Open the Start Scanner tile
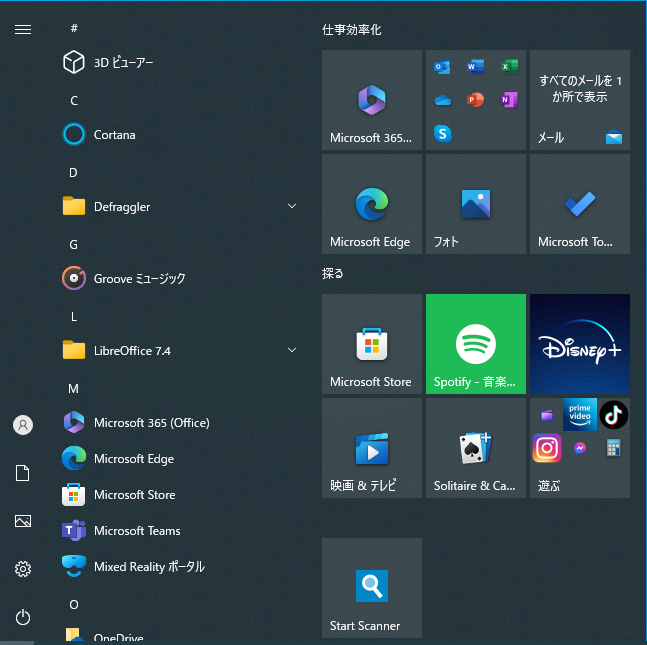The width and height of the screenshot is (647, 645). pyautogui.click(x=372, y=588)
